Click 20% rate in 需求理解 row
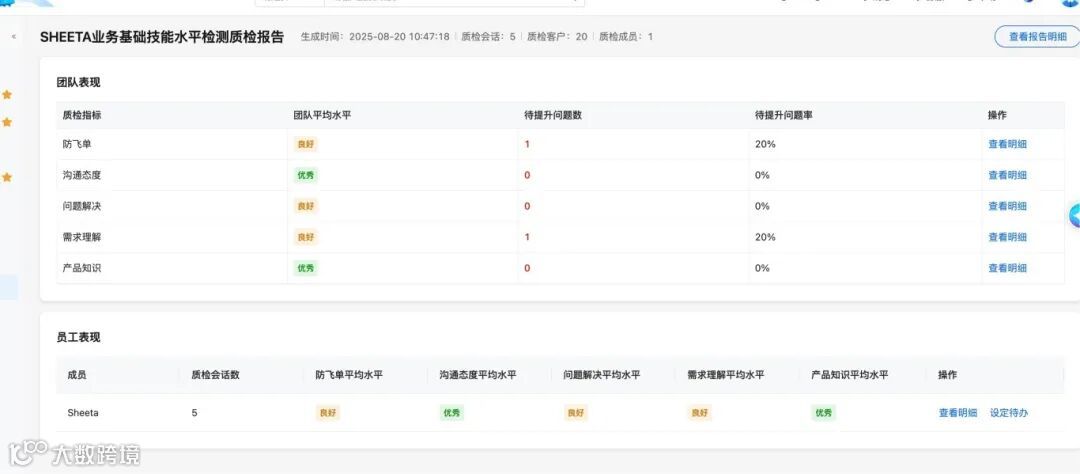Viewport: 1080px width, 474px height. tap(765, 237)
